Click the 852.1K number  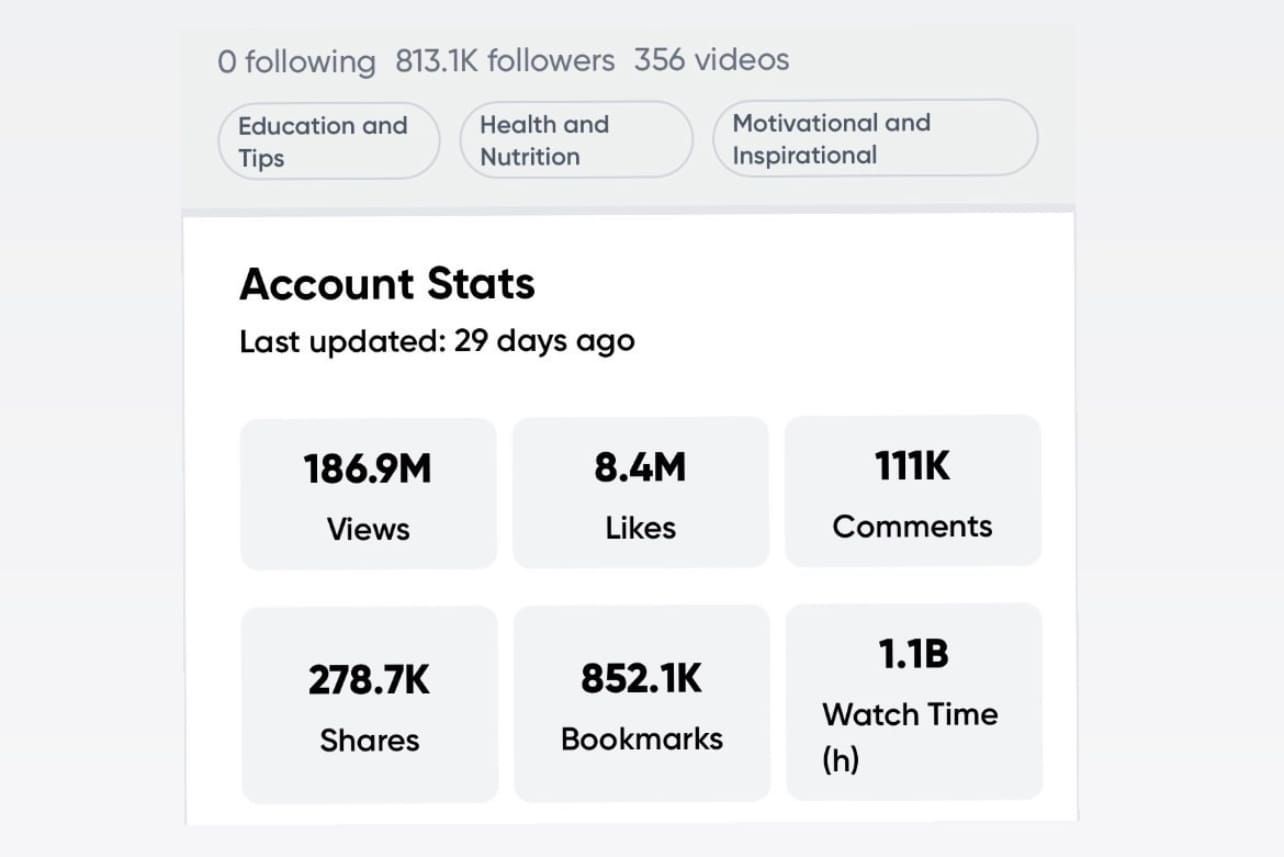click(641, 678)
